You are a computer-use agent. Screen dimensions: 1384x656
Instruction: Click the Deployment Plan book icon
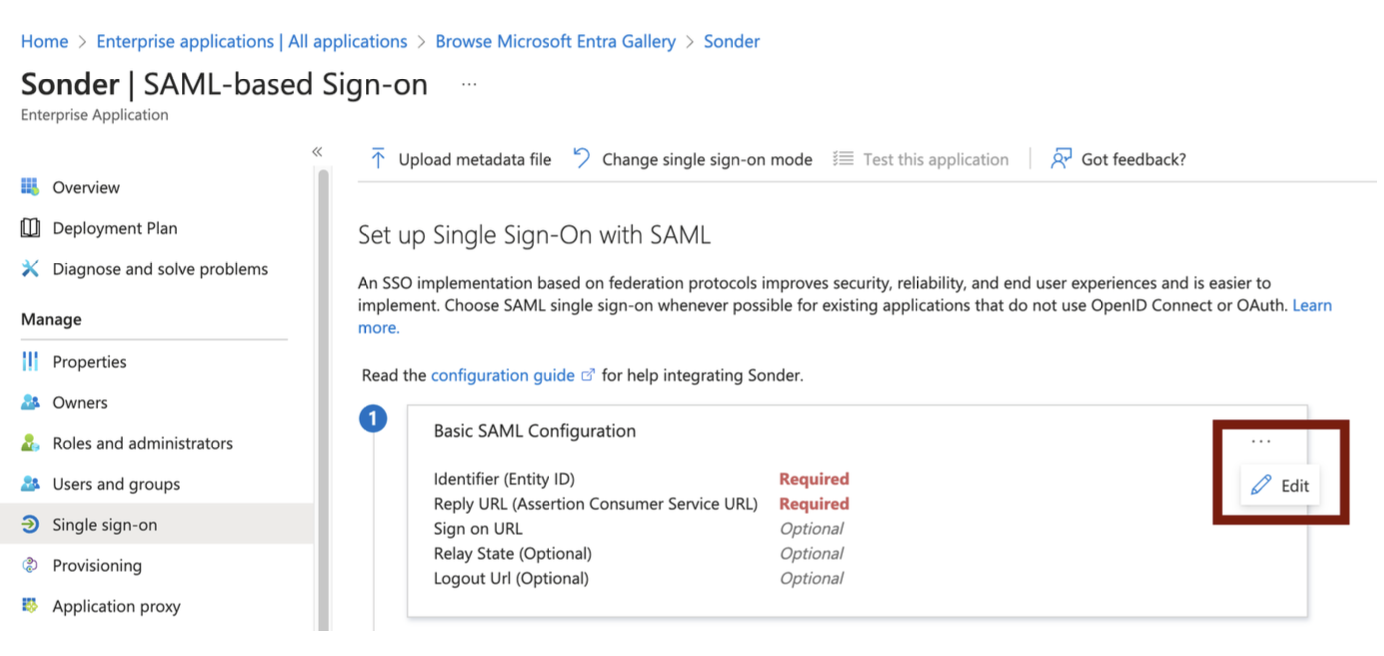pyautogui.click(x=30, y=228)
